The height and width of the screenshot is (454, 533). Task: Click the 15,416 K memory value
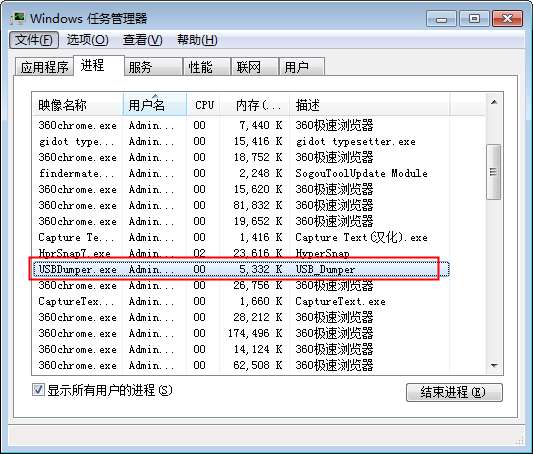click(x=258, y=141)
